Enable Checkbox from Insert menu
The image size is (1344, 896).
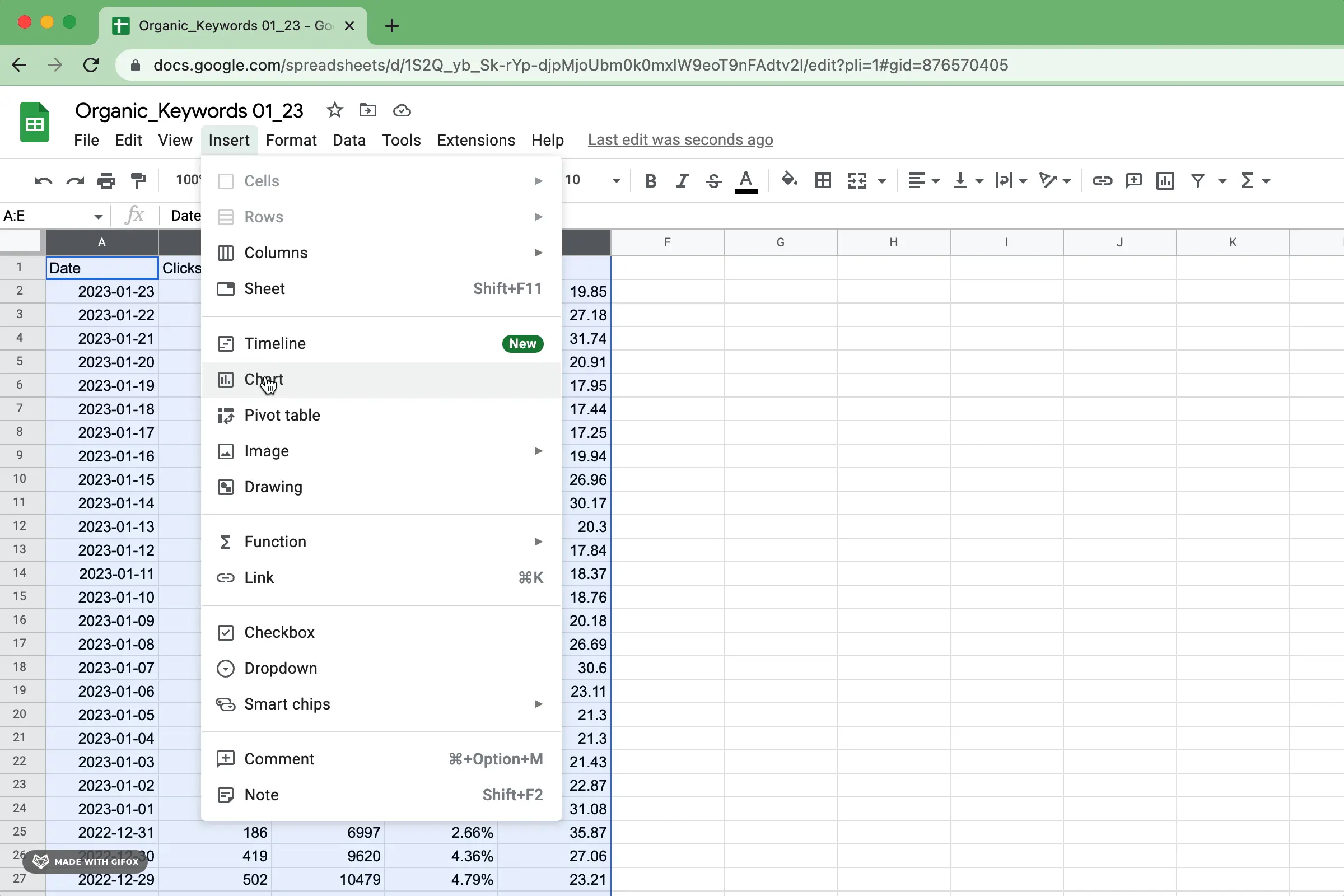pyautogui.click(x=279, y=632)
